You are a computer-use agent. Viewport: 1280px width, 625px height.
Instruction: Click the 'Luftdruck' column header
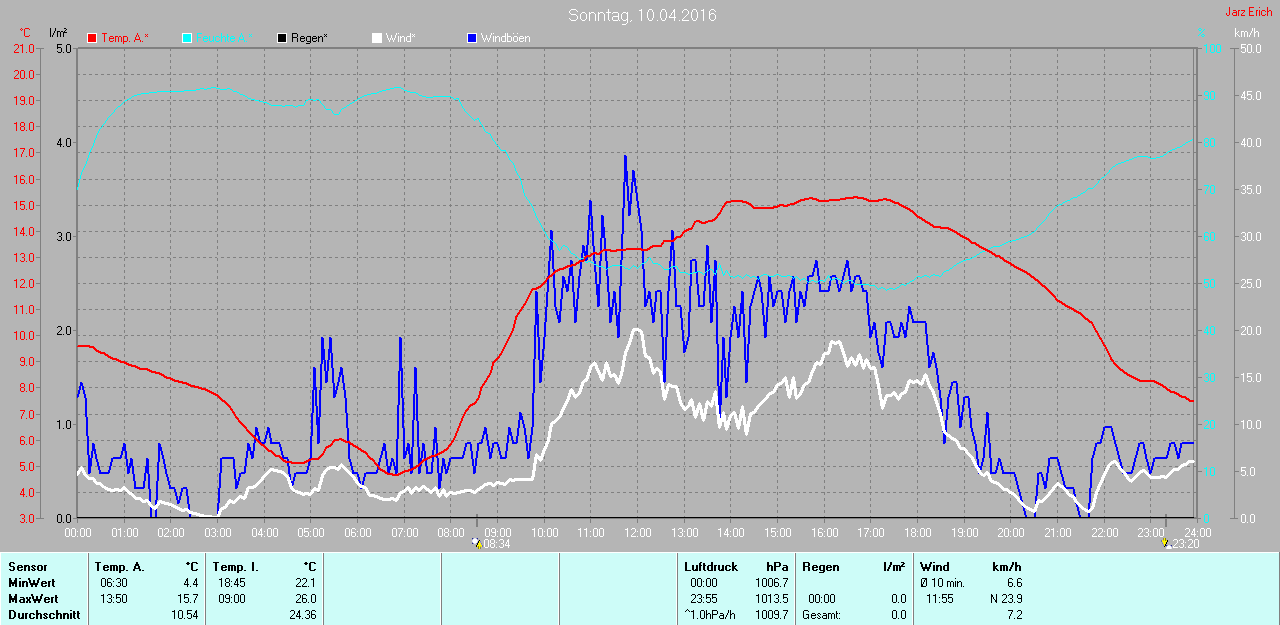coord(709,567)
